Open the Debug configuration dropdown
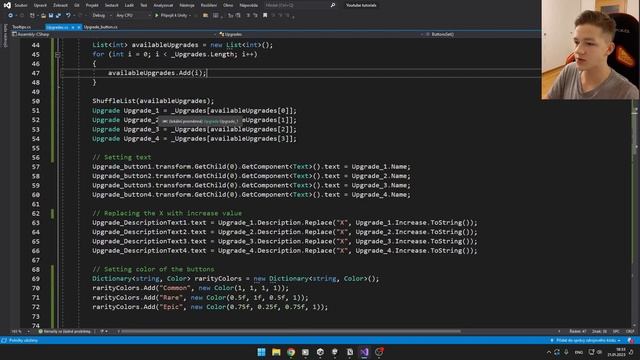 (x=101, y=16)
